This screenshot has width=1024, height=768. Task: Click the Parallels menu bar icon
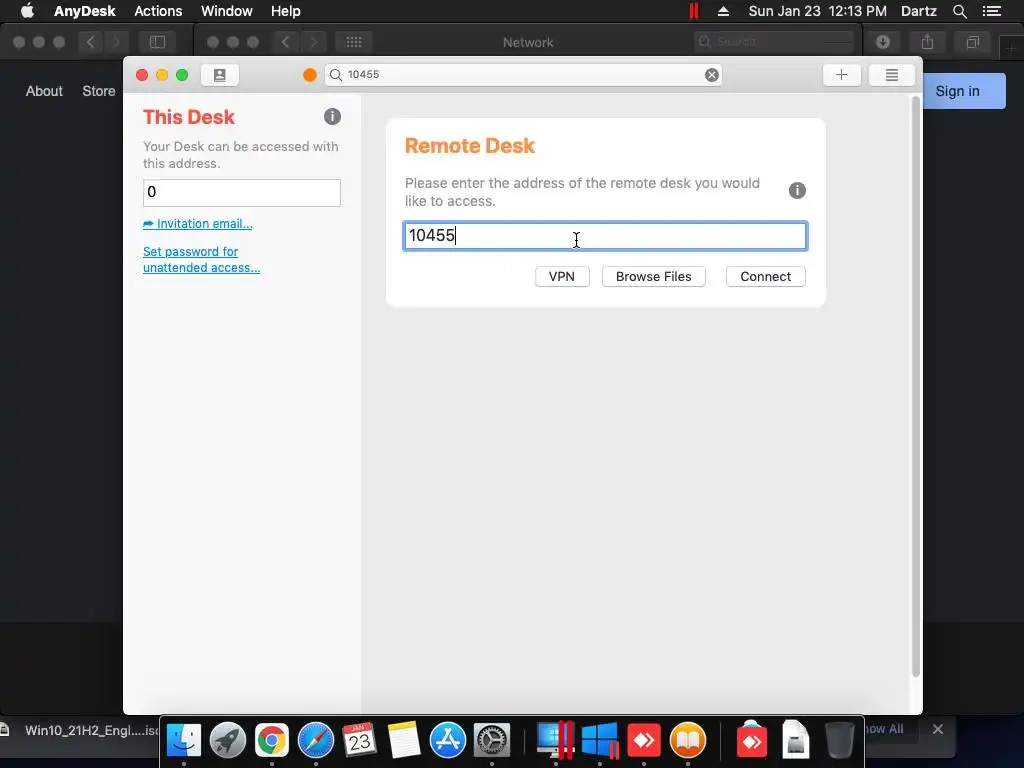[x=694, y=11]
